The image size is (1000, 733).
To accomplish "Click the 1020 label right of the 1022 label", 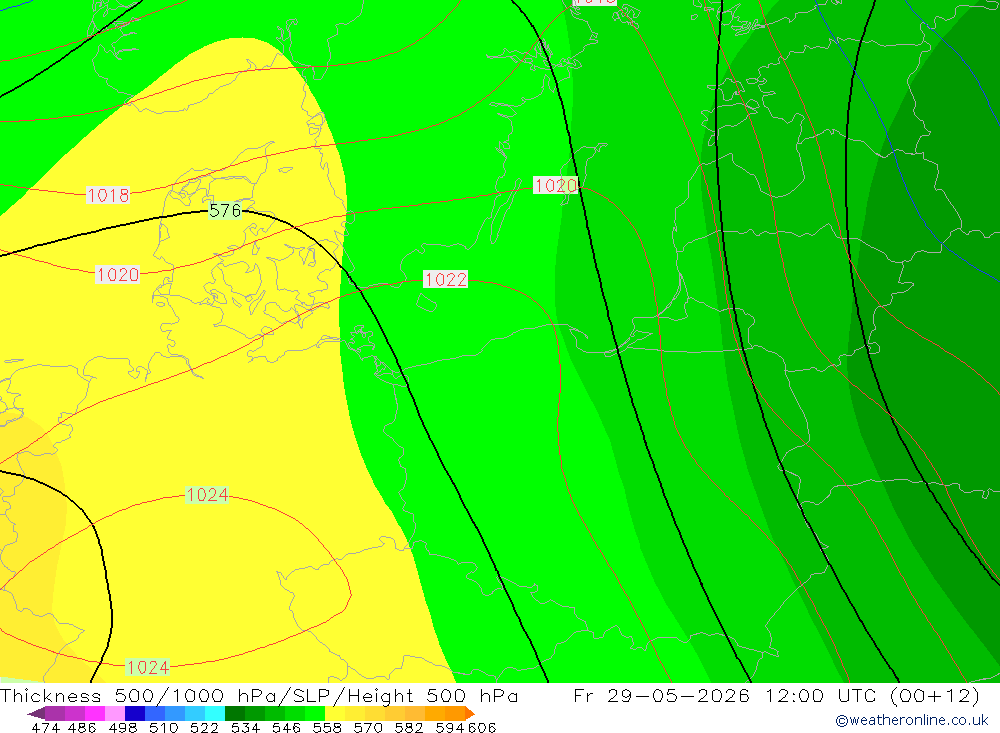I will coord(555,186).
